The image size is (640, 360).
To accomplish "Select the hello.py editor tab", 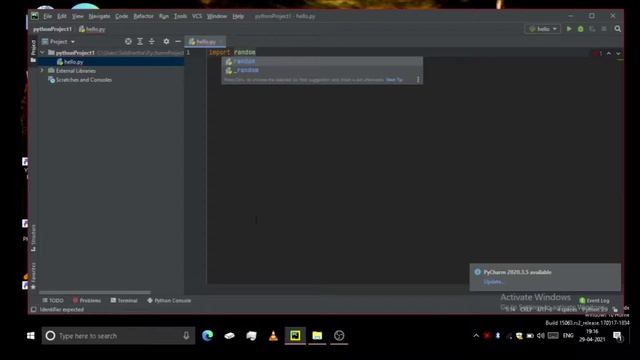I will [205, 42].
